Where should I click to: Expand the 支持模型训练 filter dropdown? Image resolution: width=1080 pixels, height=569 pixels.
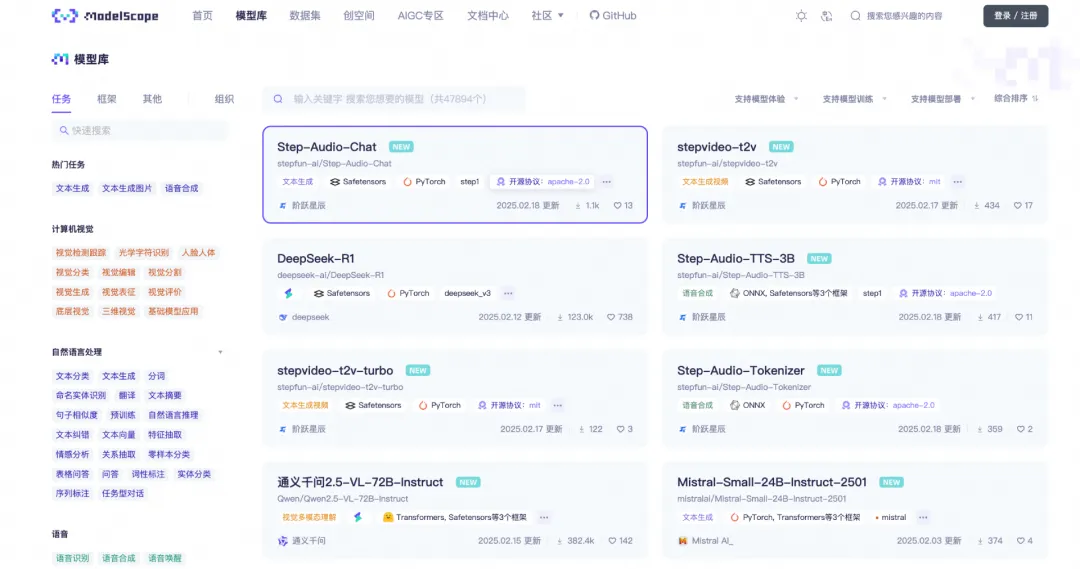pos(854,99)
